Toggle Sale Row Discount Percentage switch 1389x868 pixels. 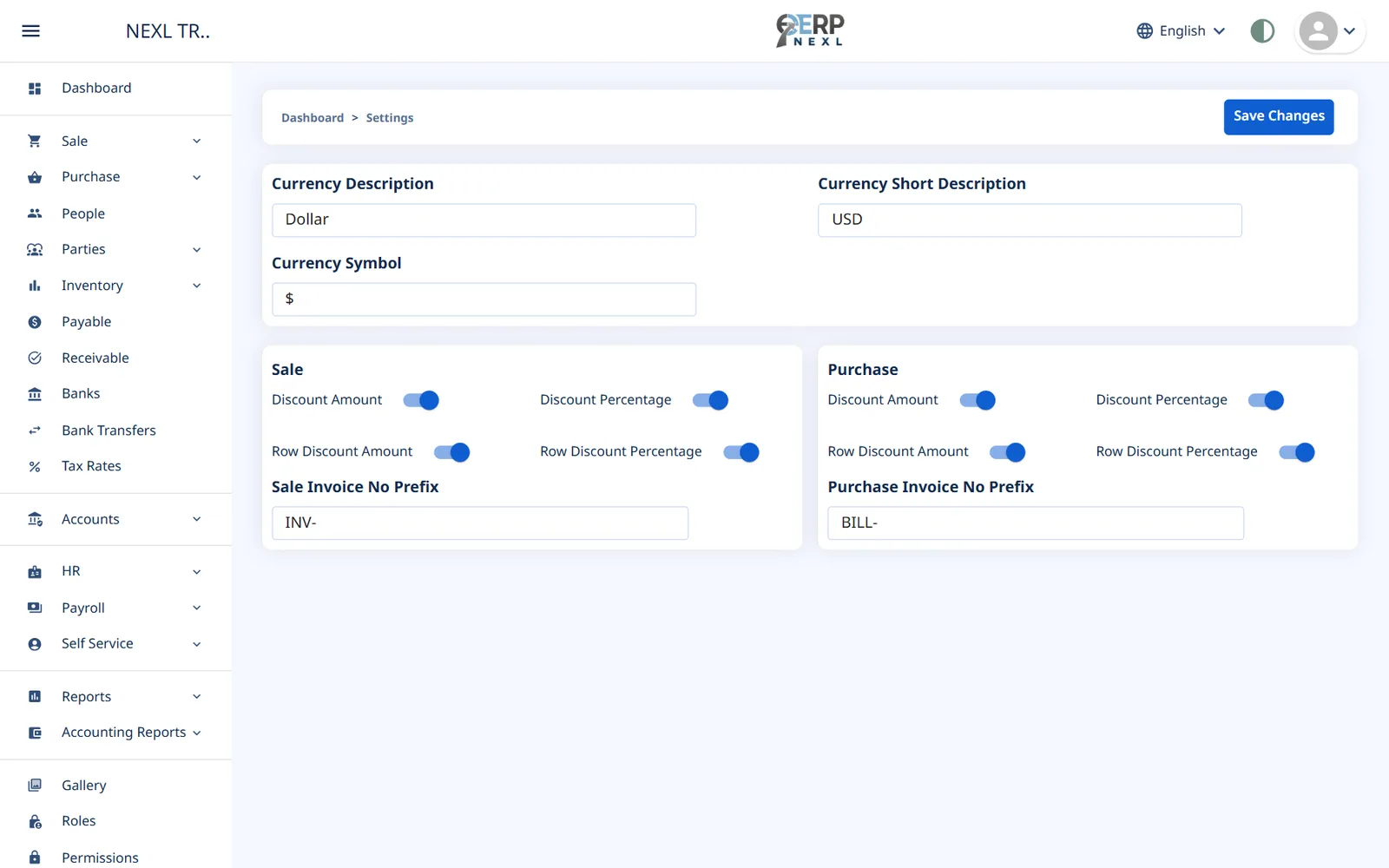(741, 452)
